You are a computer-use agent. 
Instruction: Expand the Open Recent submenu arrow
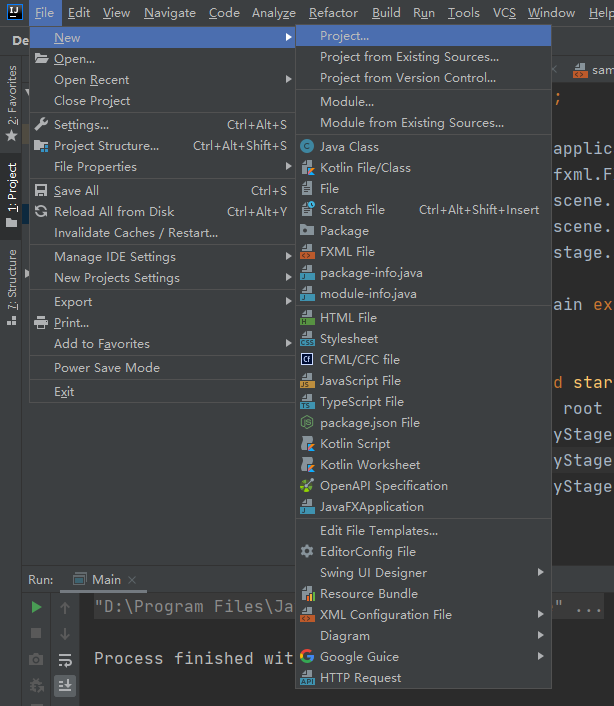click(x=289, y=79)
